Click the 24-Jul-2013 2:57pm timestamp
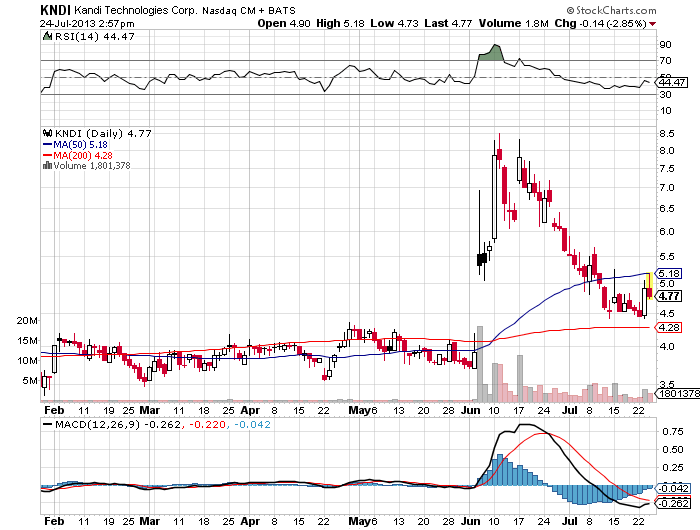Screen dimensions: 700x530 87,24
